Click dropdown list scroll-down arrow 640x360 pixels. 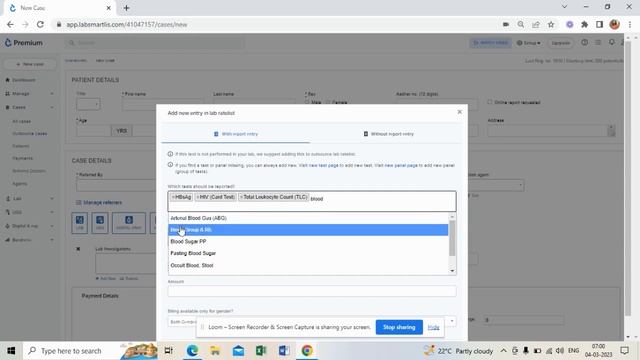click(452, 271)
